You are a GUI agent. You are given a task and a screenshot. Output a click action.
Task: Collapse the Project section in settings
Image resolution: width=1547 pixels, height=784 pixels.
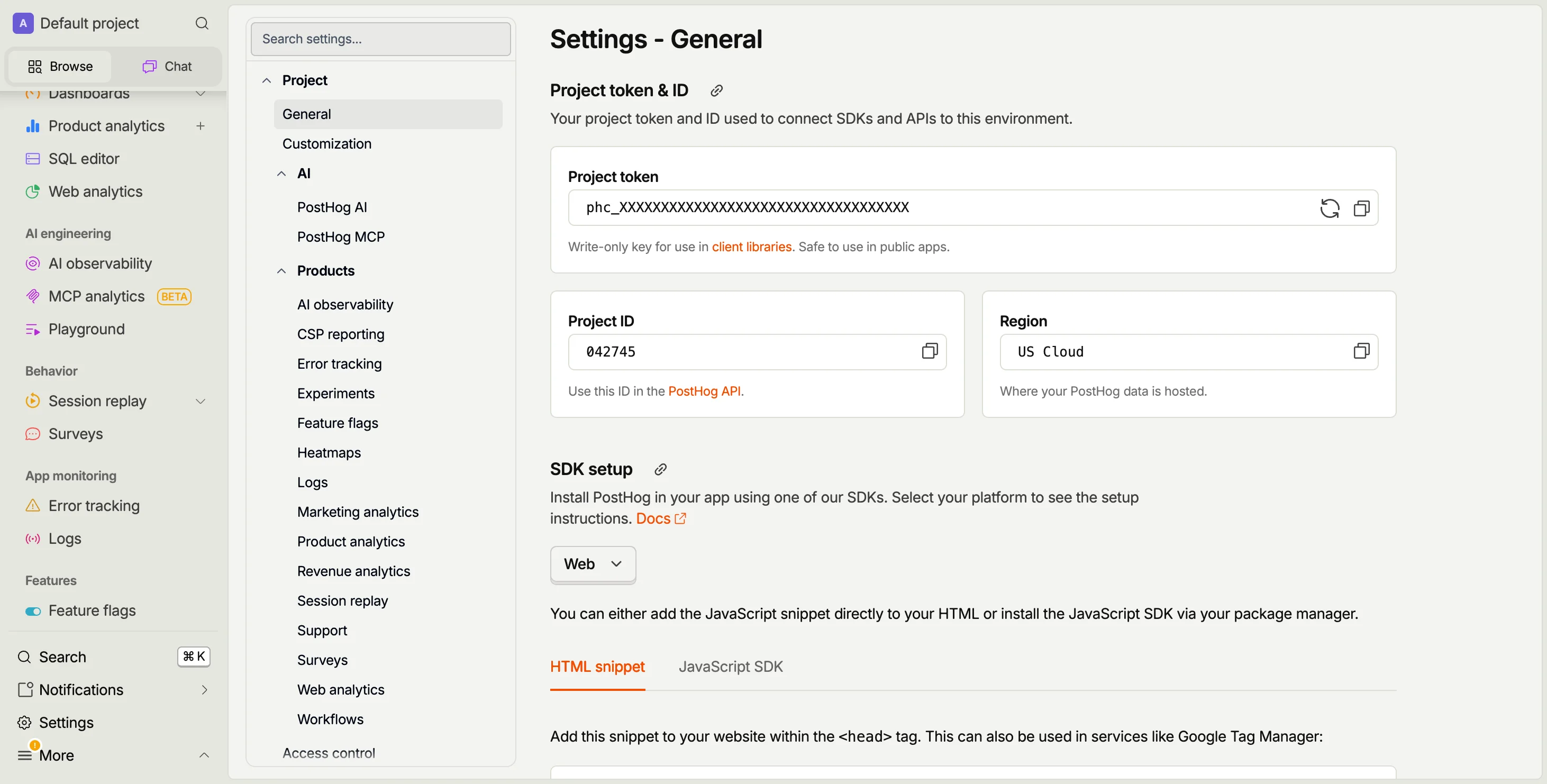point(267,80)
